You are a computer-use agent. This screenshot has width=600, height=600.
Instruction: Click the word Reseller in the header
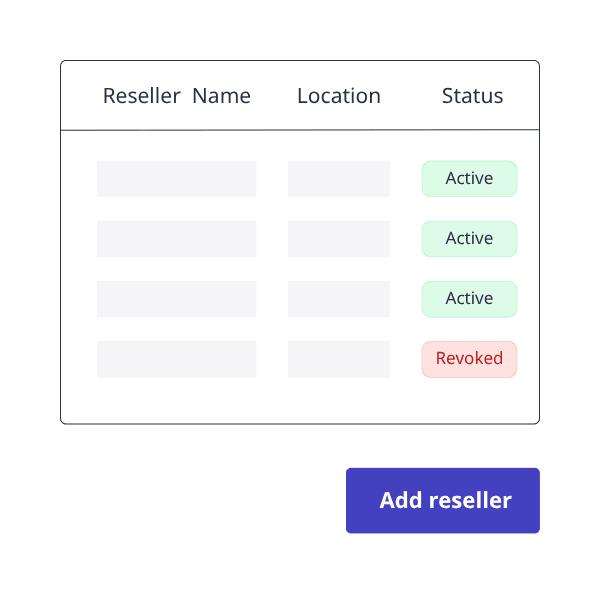pyautogui.click(x=141, y=96)
